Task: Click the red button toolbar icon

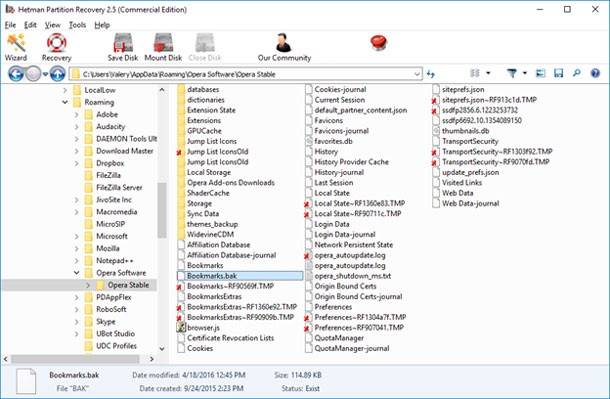Action: pos(379,42)
